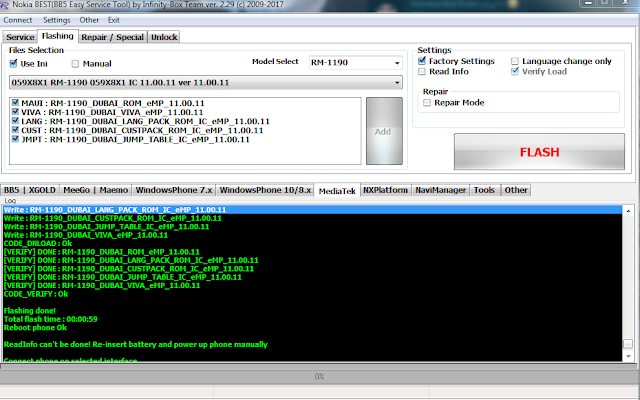Open the Settings menu
This screenshot has height=400, width=640.
pyautogui.click(x=57, y=20)
